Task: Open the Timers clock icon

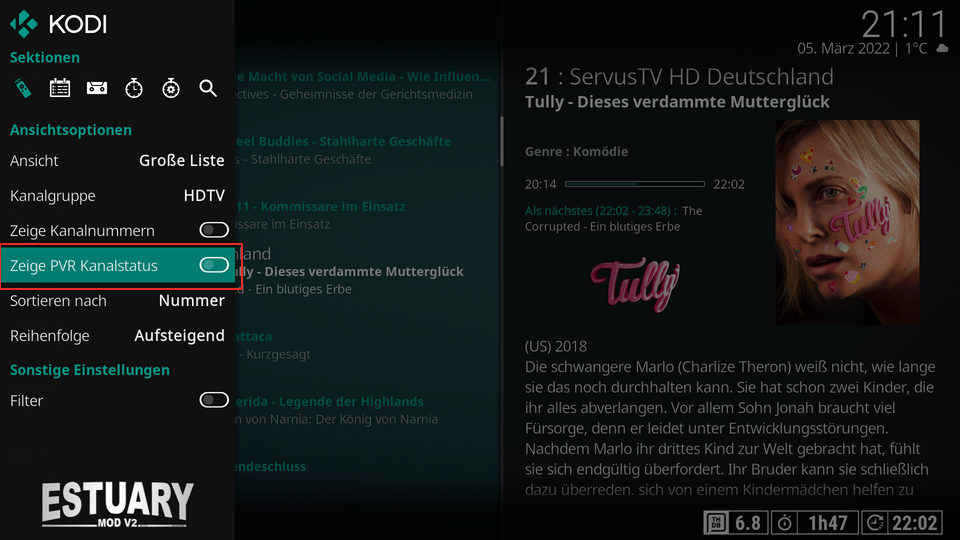Action: pyautogui.click(x=133, y=88)
